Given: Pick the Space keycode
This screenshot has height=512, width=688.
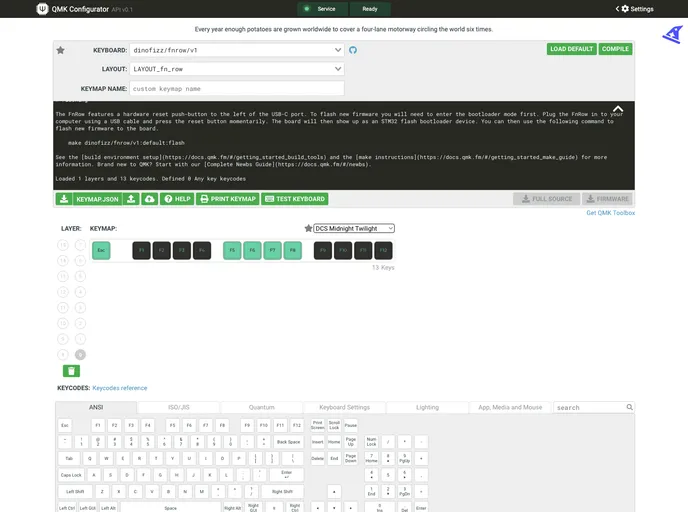Looking at the screenshot, I should pos(171,508).
